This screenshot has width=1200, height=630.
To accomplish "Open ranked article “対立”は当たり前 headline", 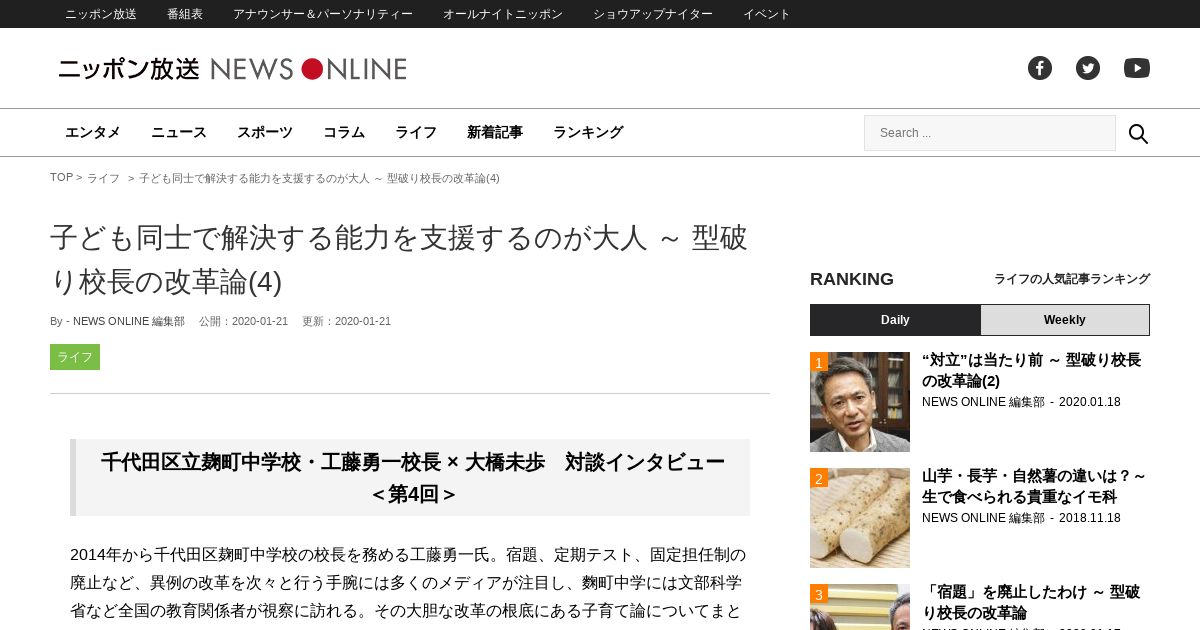I will click(x=1031, y=370).
